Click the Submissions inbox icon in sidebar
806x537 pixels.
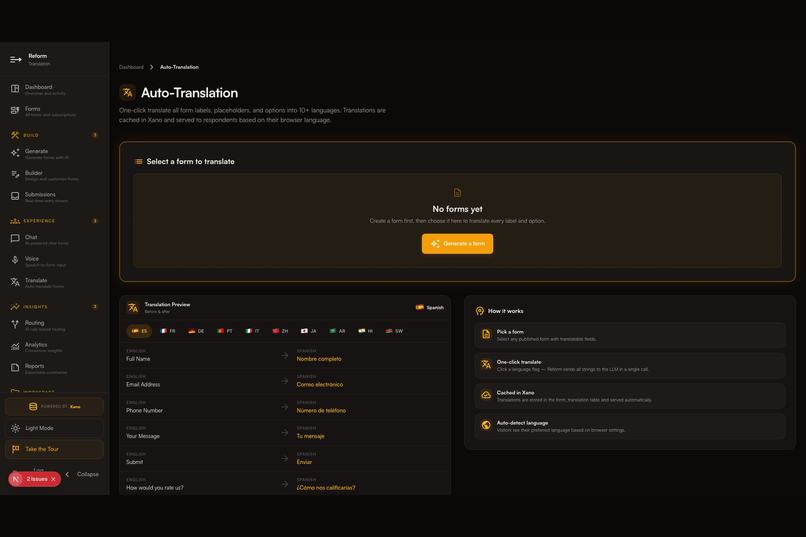pyautogui.click(x=15, y=196)
